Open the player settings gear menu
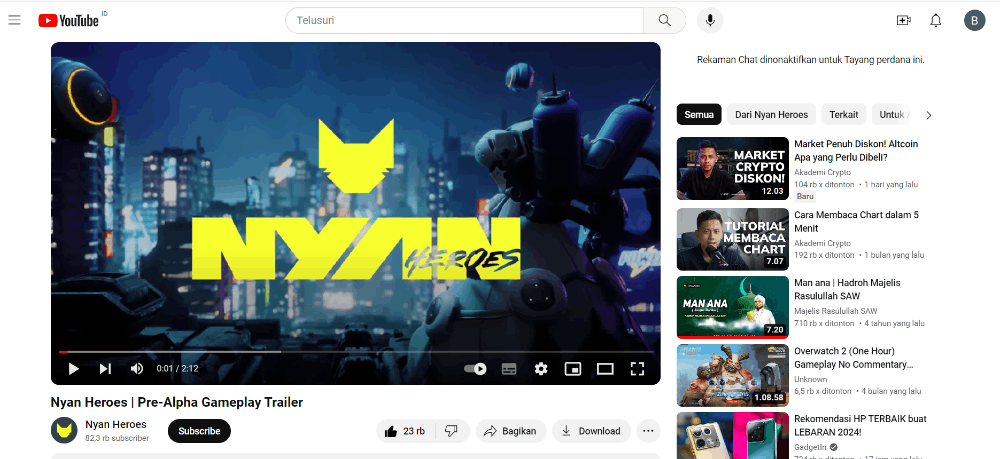1000x459 pixels. click(x=541, y=369)
